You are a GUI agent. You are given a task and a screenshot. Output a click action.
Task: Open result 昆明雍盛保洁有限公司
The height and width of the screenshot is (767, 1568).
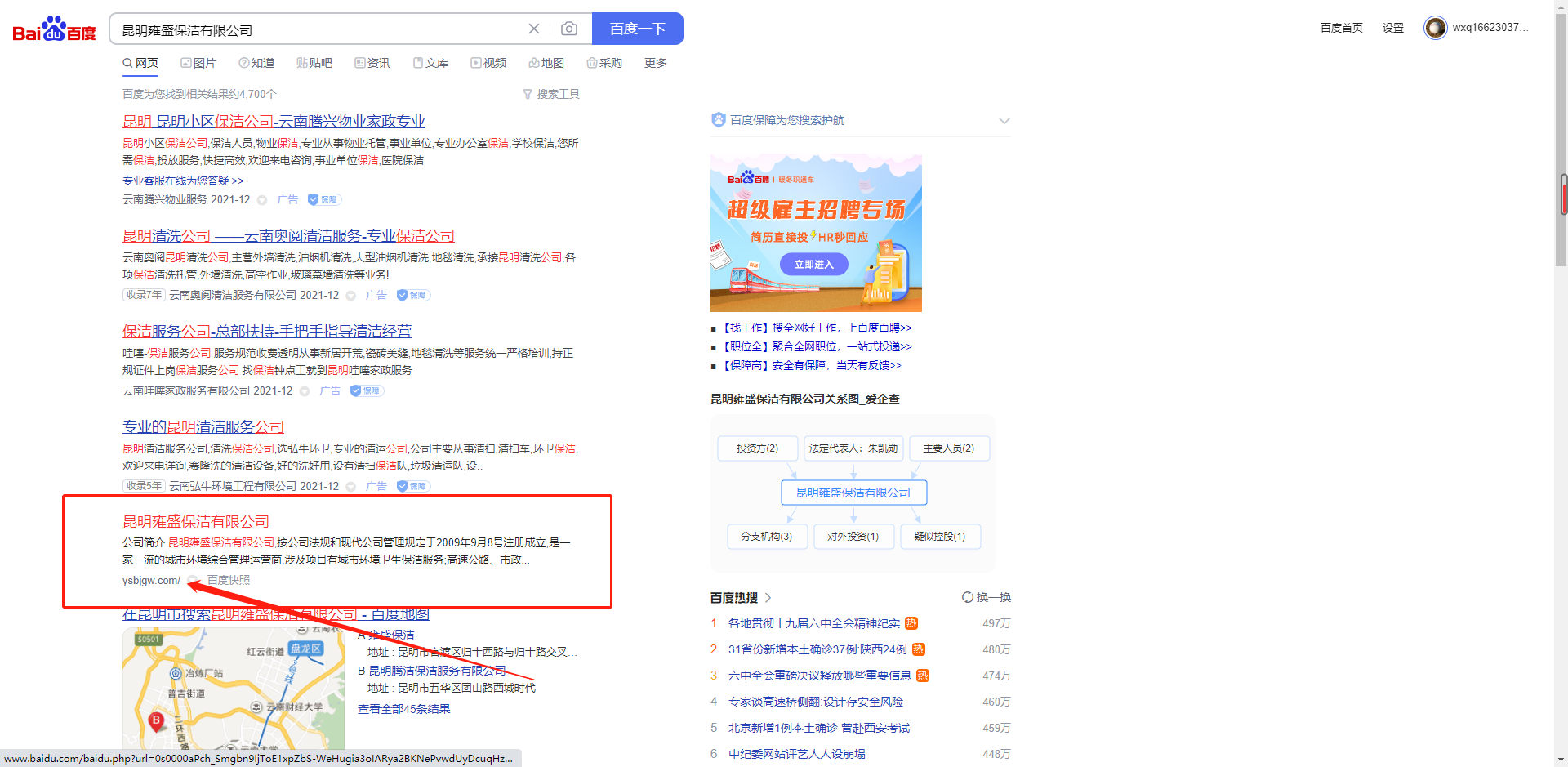tap(196, 521)
